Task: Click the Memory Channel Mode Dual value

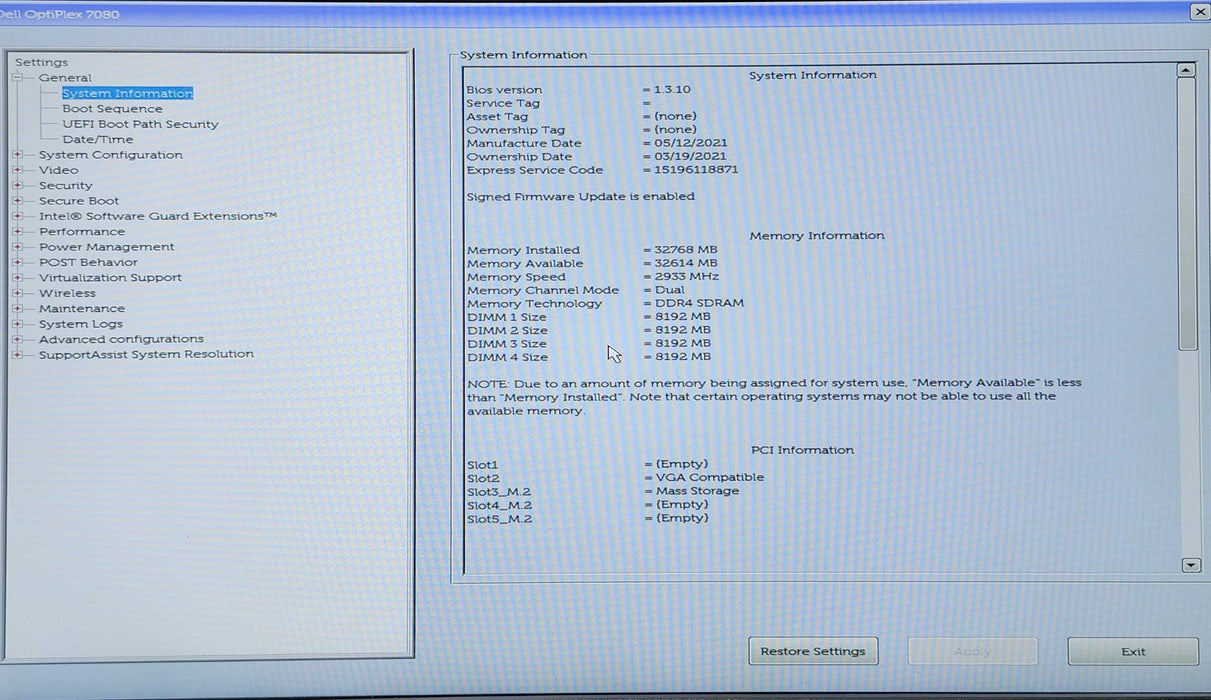Action: pyautogui.click(x=670, y=290)
